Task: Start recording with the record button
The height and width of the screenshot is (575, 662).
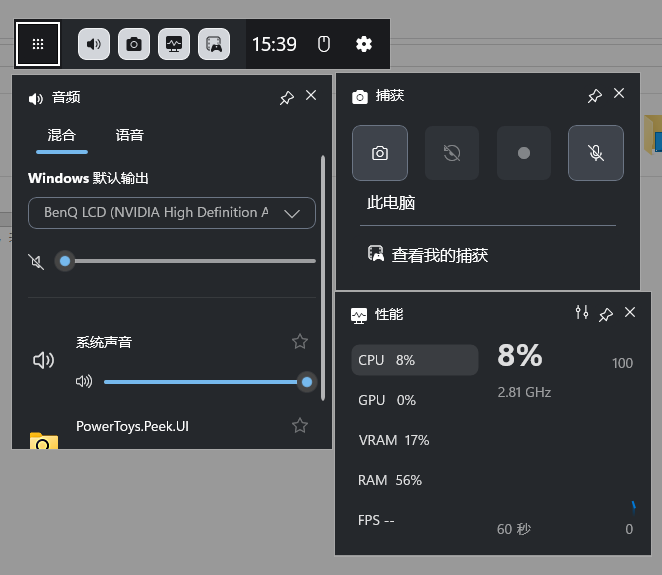Action: (523, 153)
